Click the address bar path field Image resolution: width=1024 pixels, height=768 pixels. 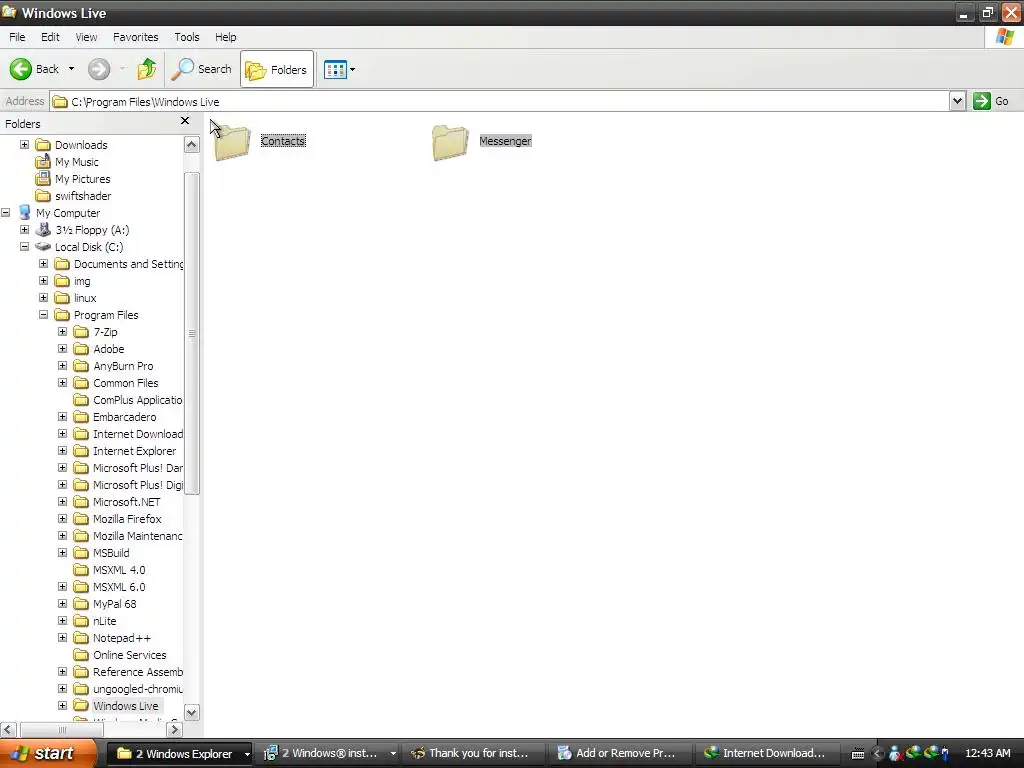coord(500,101)
